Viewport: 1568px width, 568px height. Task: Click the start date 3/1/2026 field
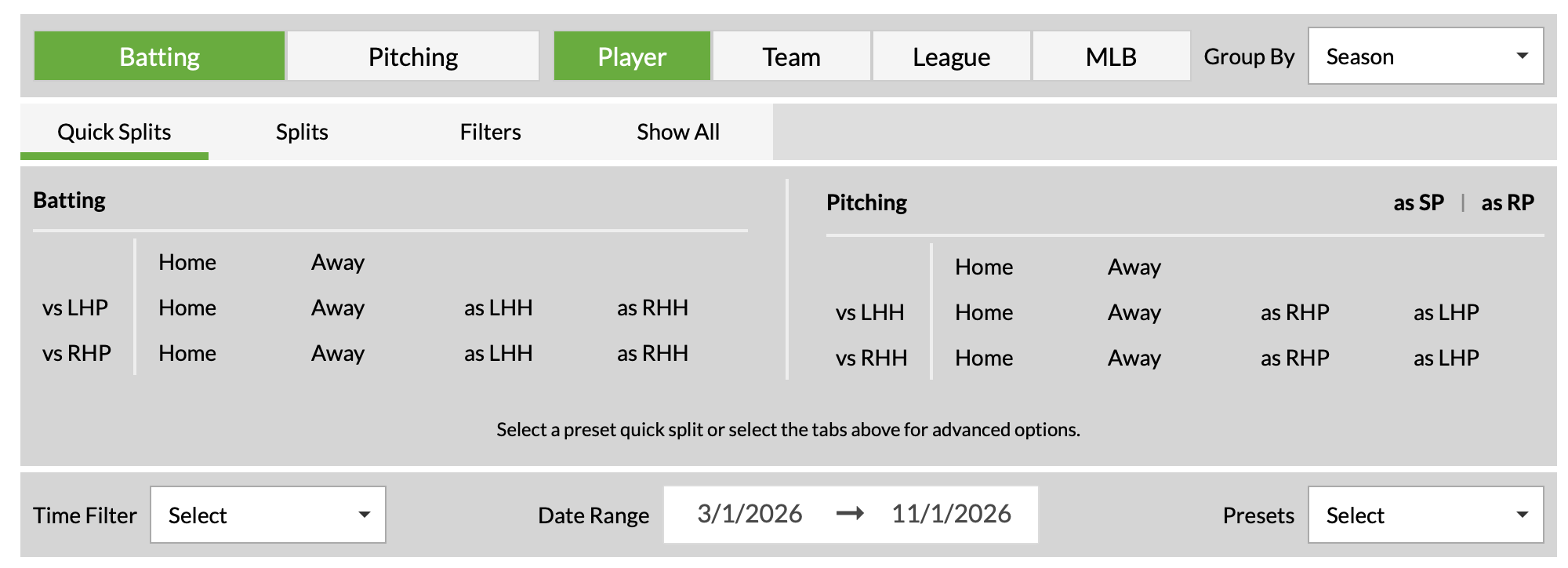[x=750, y=514]
